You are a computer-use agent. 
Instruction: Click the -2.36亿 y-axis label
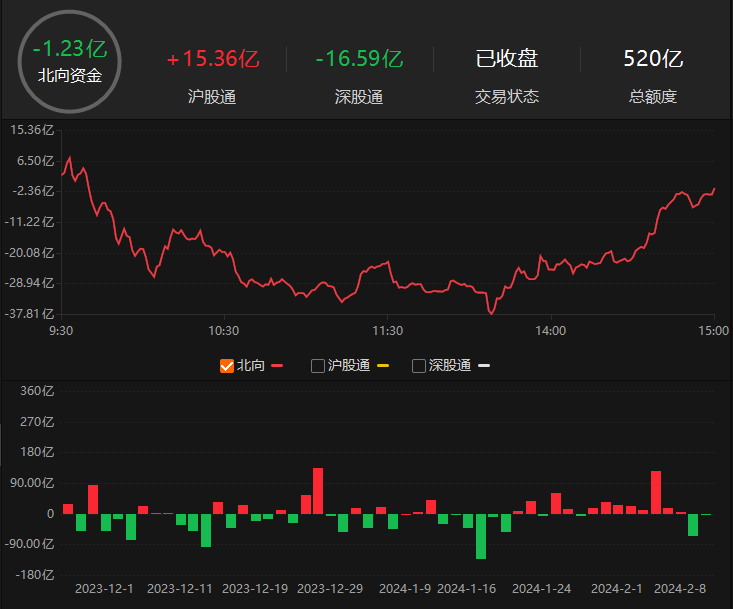tap(33, 191)
